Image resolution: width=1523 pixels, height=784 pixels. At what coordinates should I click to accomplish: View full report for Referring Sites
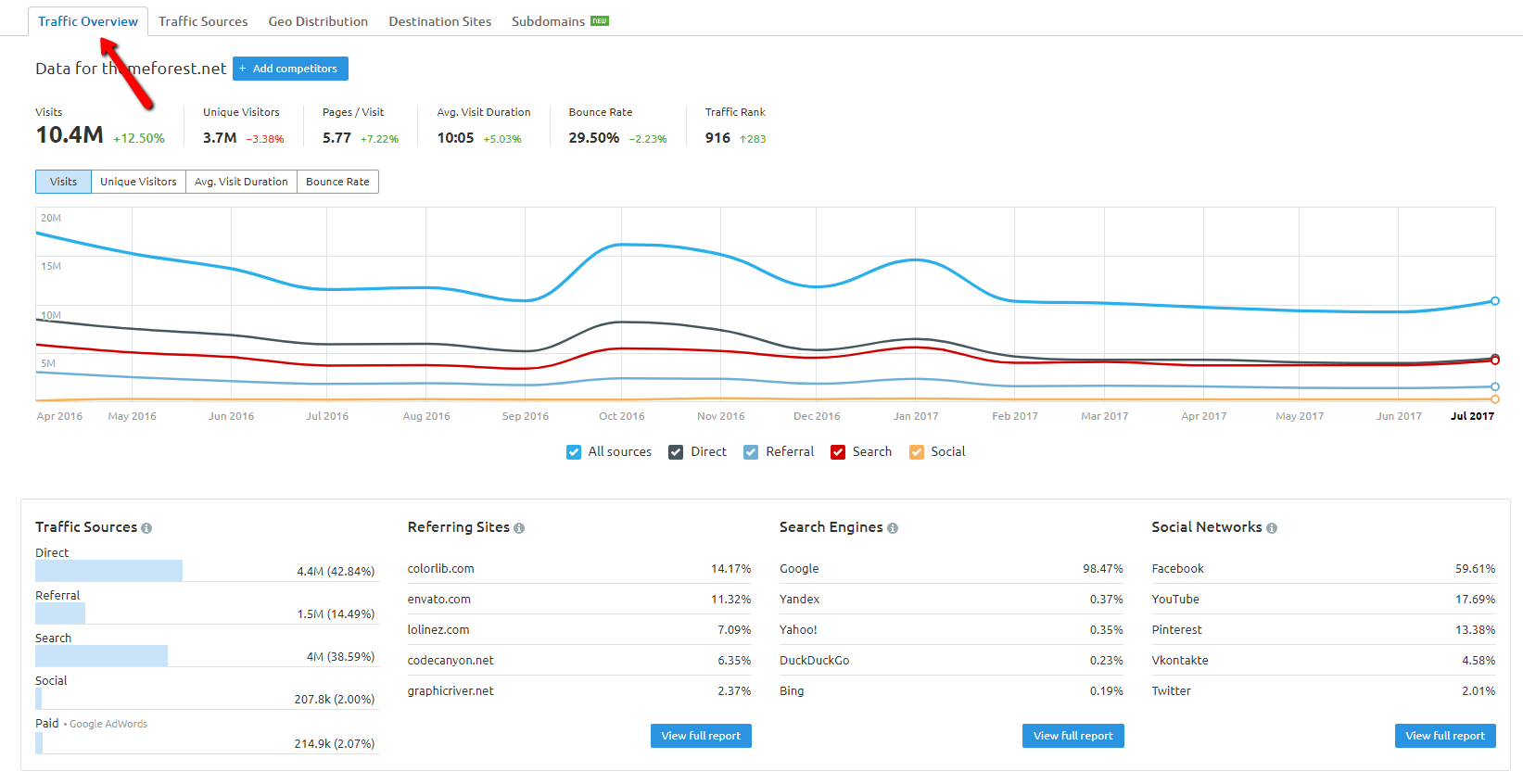[x=701, y=736]
